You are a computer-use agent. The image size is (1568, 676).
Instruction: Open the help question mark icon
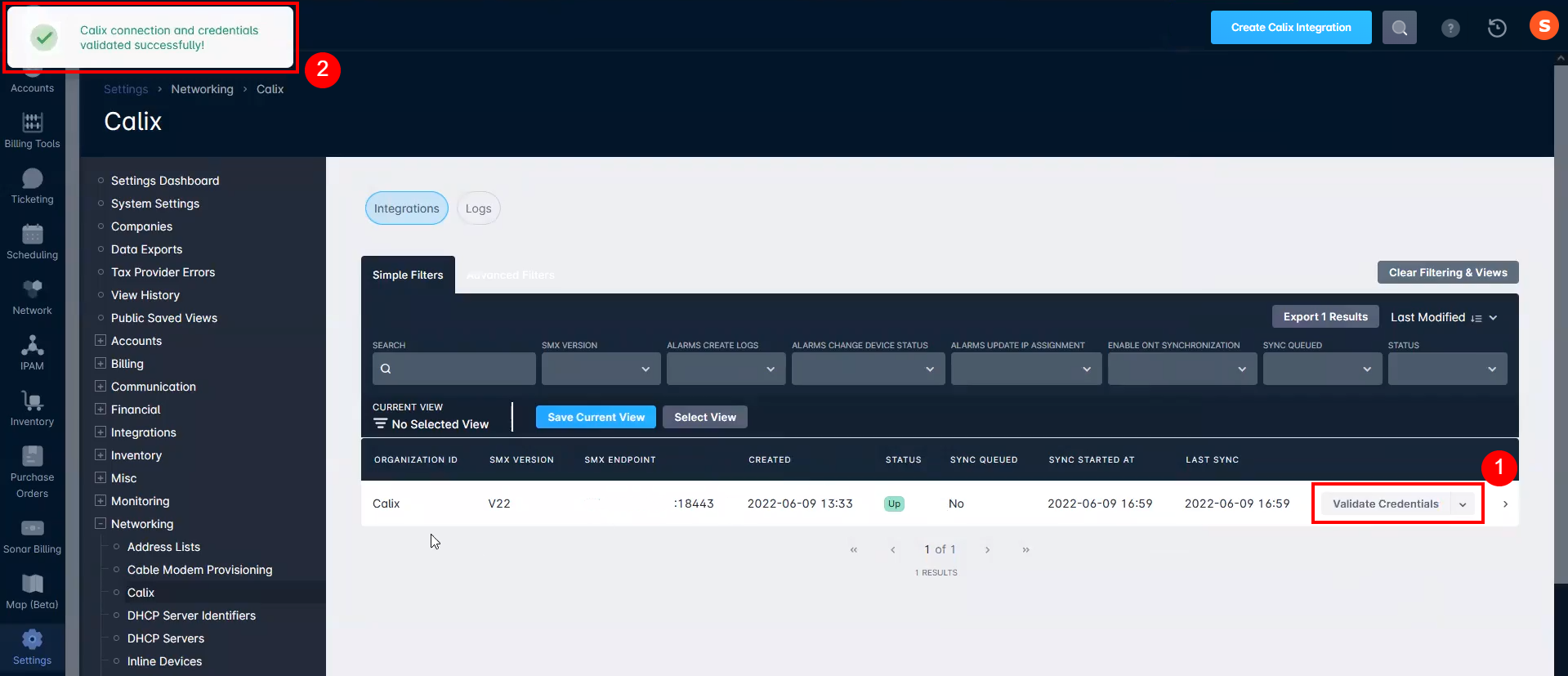1450,28
